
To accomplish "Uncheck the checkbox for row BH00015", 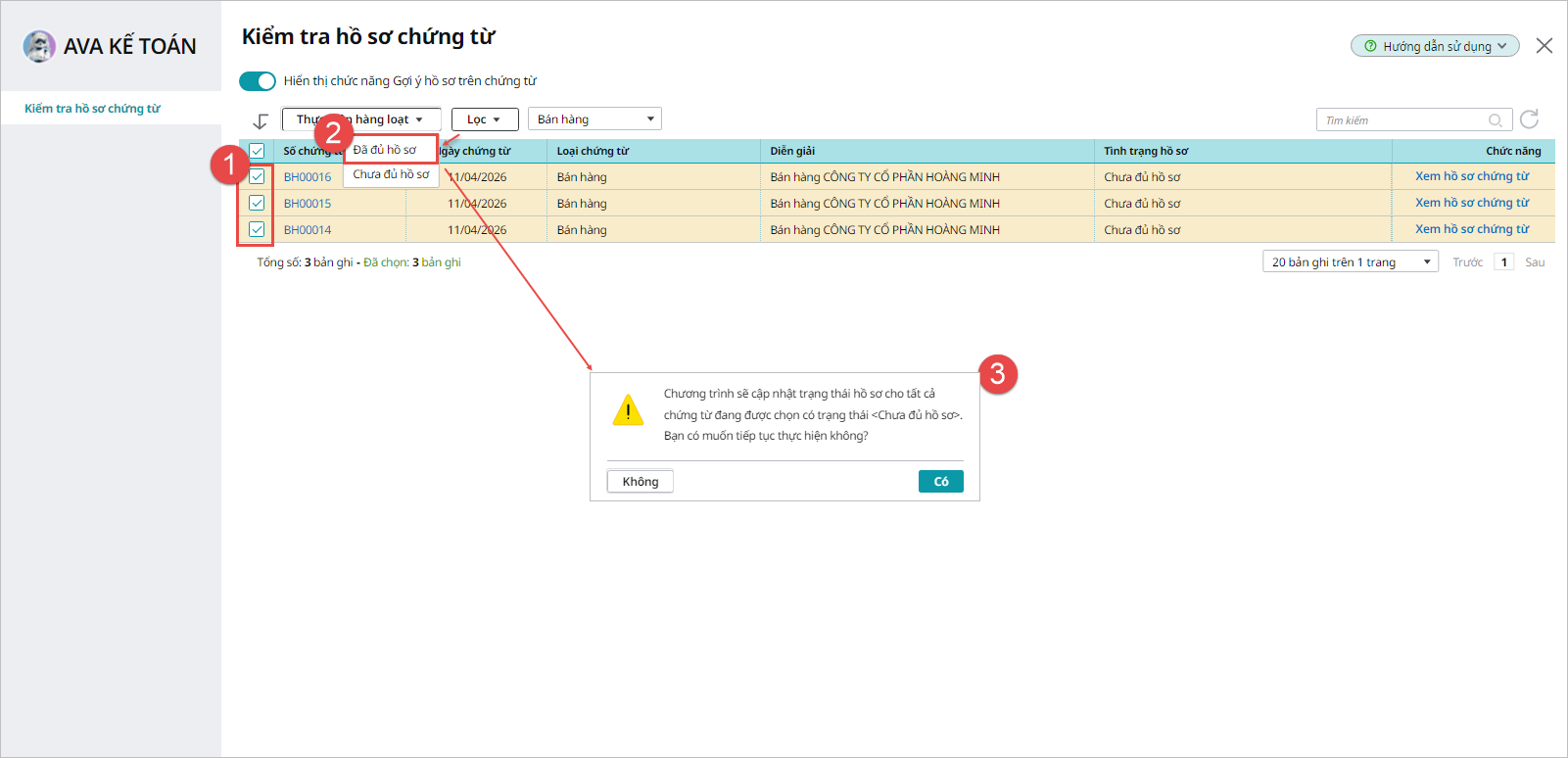I will [x=257, y=203].
